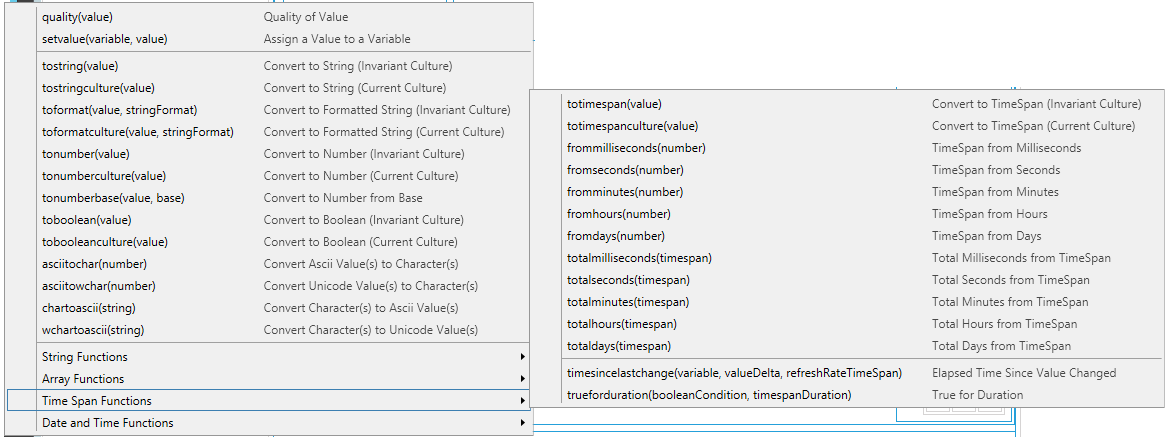The width and height of the screenshot is (1168, 437).
Task: Choose frommilliseconds(number) function
Action: (636, 148)
